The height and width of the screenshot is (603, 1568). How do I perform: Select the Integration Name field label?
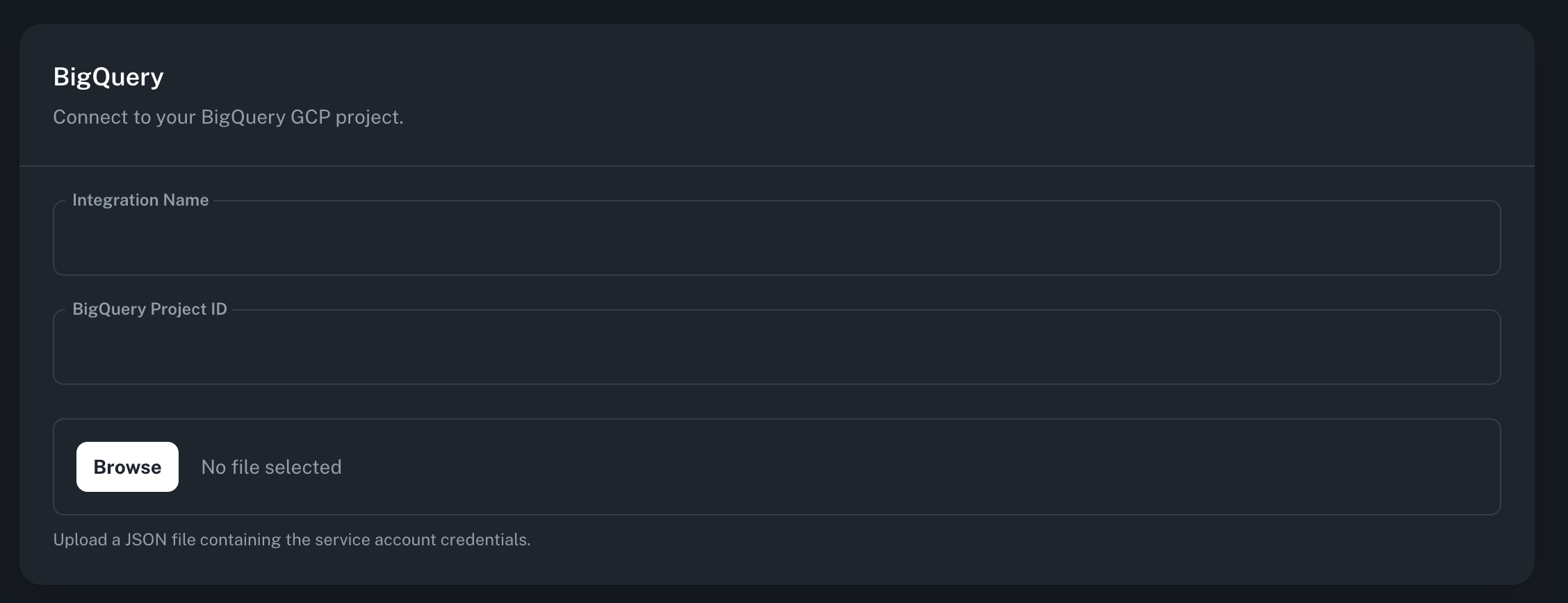[x=140, y=199]
